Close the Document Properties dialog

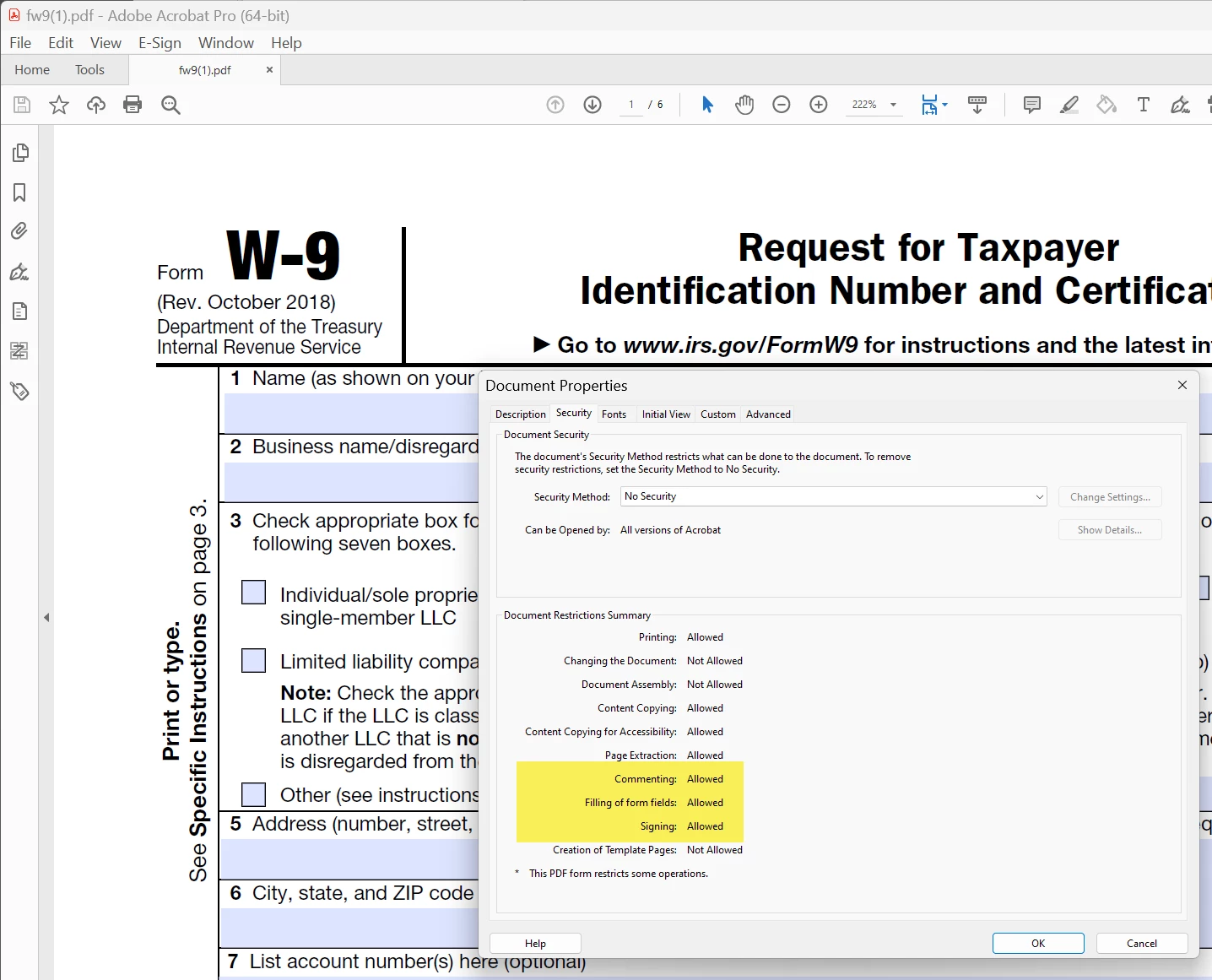coord(1182,385)
